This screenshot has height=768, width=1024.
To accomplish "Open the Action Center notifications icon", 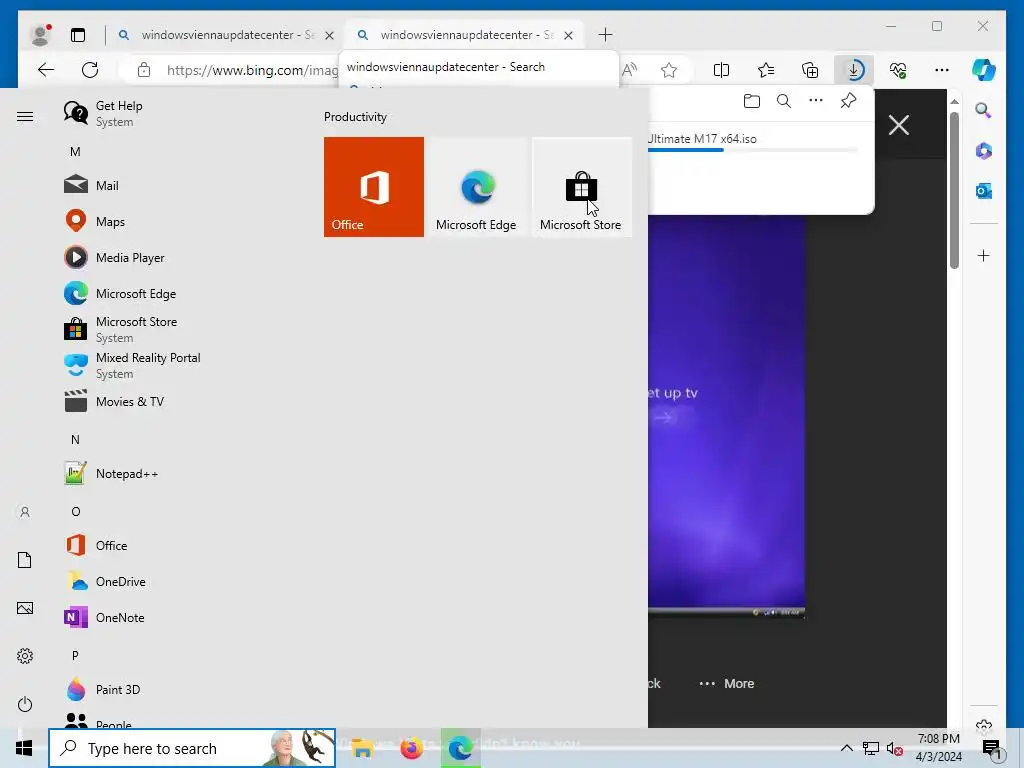I will [x=991, y=750].
